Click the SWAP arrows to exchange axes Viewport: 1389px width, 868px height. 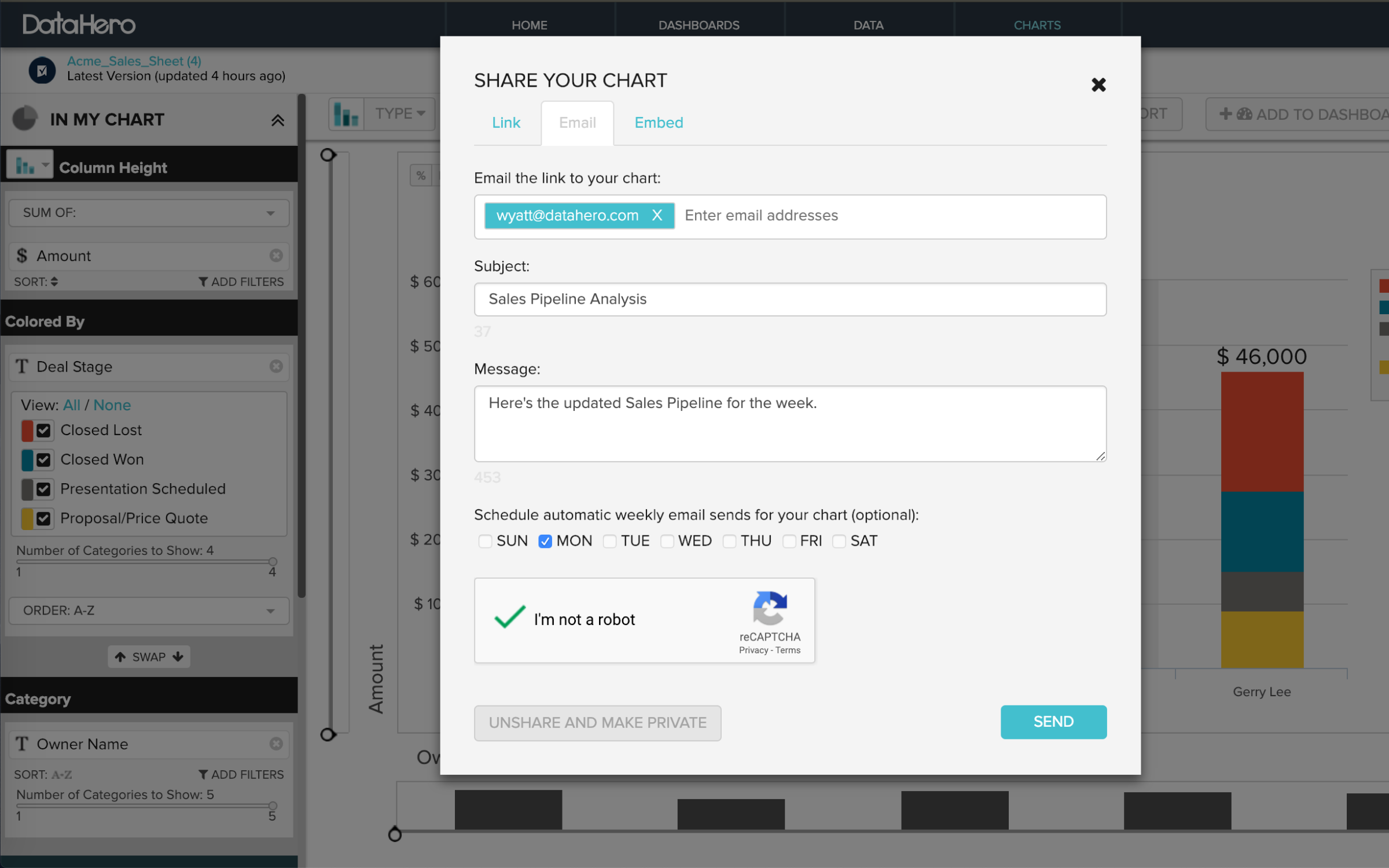click(148, 656)
